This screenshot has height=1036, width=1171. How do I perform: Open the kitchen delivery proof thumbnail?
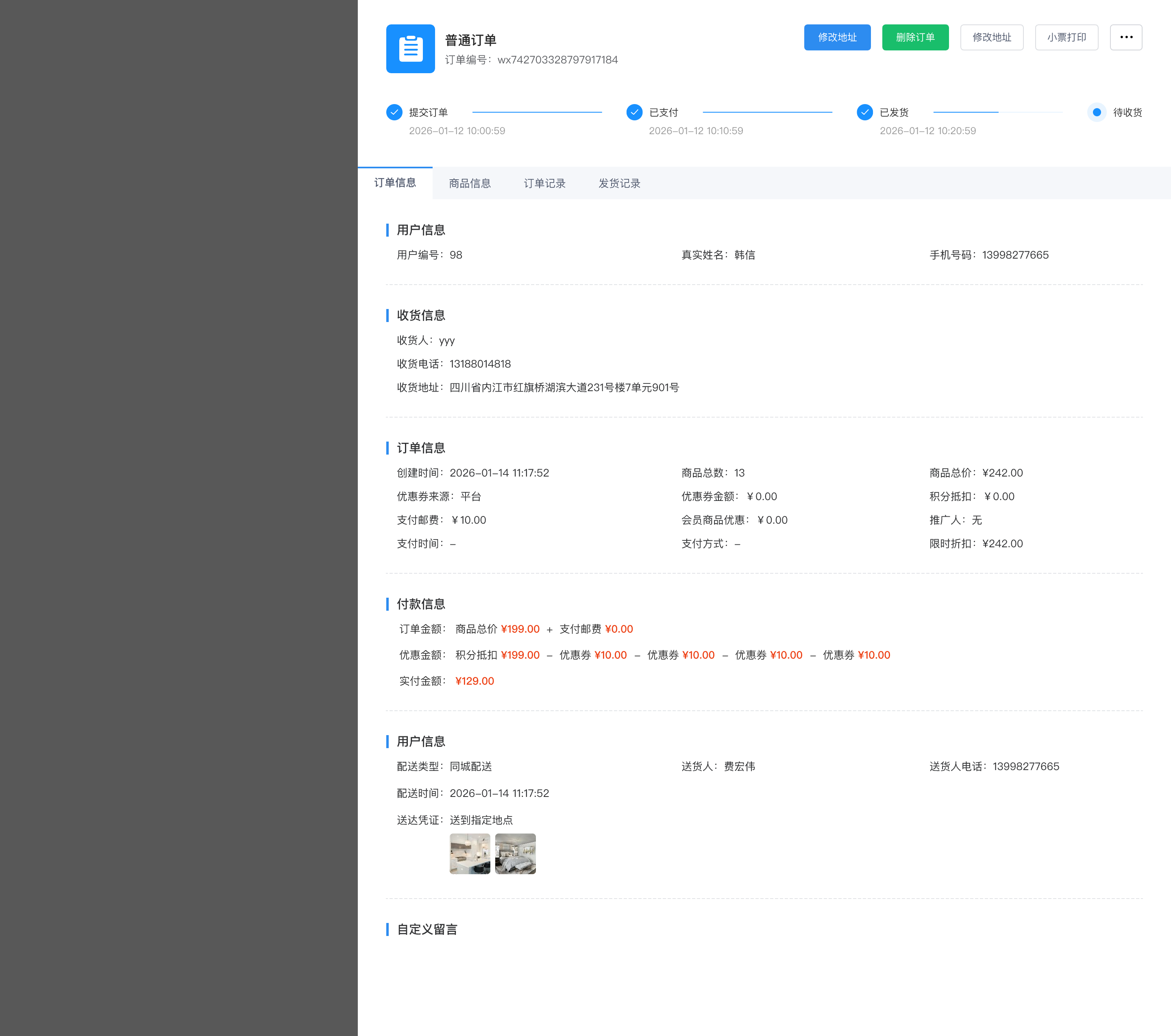[470, 854]
